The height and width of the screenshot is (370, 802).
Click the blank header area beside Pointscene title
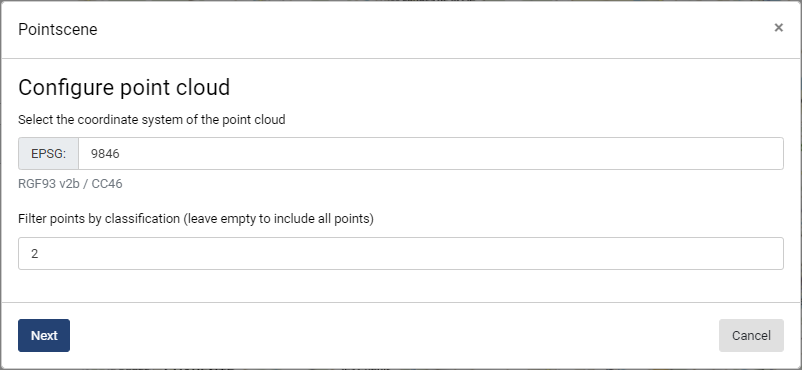pyautogui.click(x=435, y=29)
